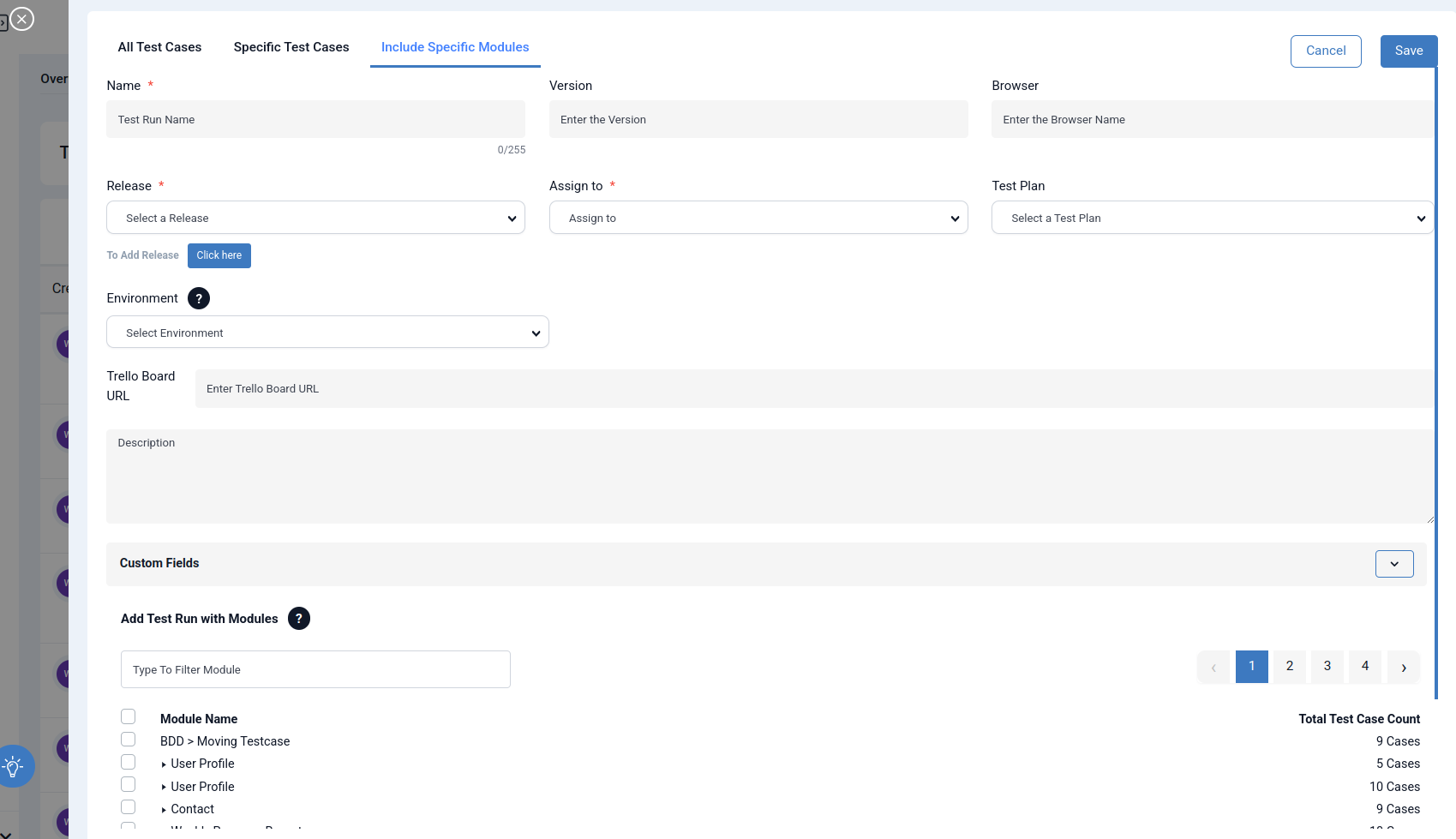Viewport: 1456px width, 839px height.
Task: Go to next page of modules
Action: 1404,667
